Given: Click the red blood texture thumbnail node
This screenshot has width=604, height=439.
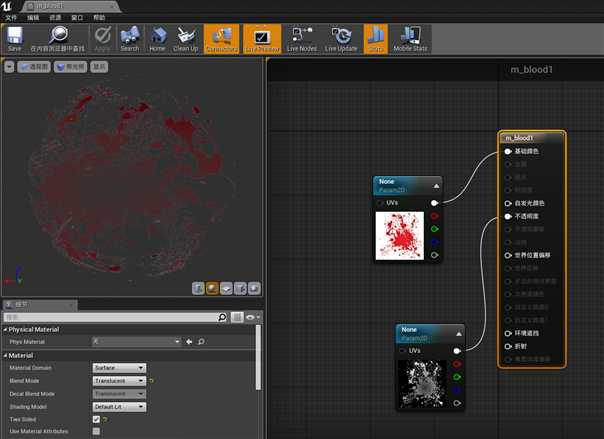Looking at the screenshot, I should pos(400,235).
